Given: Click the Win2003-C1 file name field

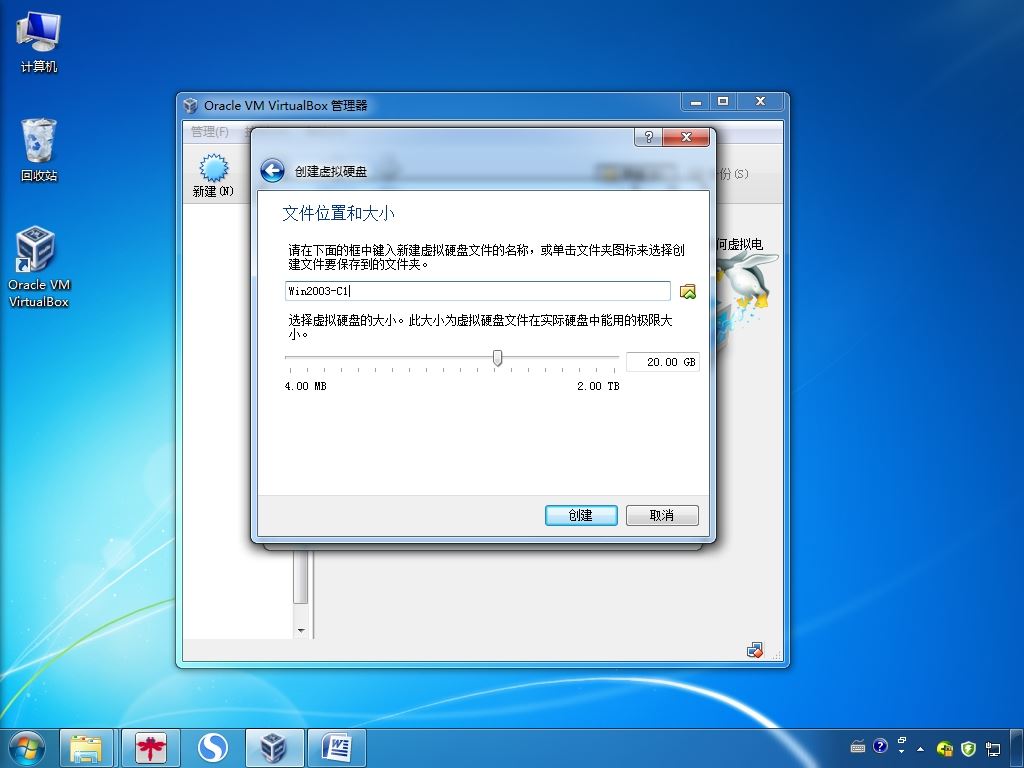Looking at the screenshot, I should [477, 291].
